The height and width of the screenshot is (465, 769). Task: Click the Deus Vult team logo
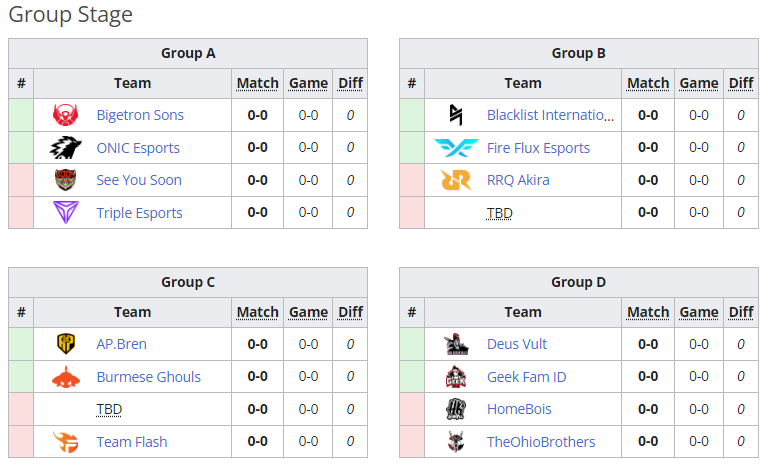click(456, 344)
